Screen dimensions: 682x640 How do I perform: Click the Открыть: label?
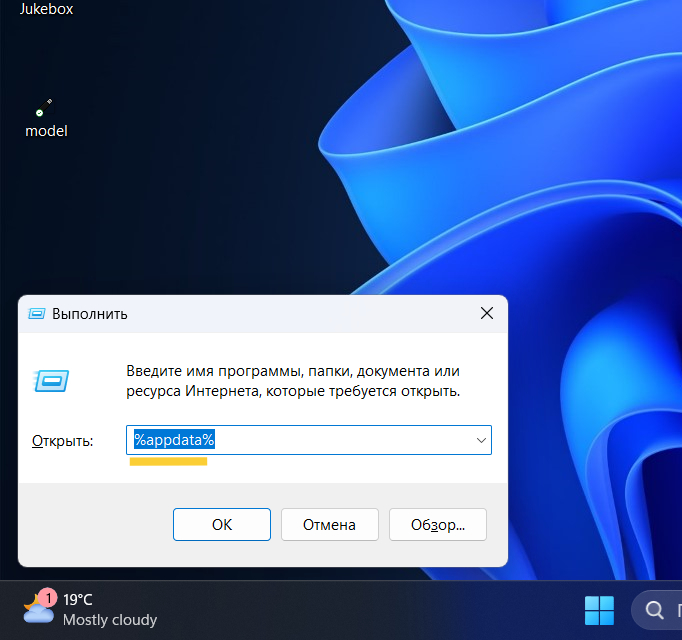click(63, 441)
